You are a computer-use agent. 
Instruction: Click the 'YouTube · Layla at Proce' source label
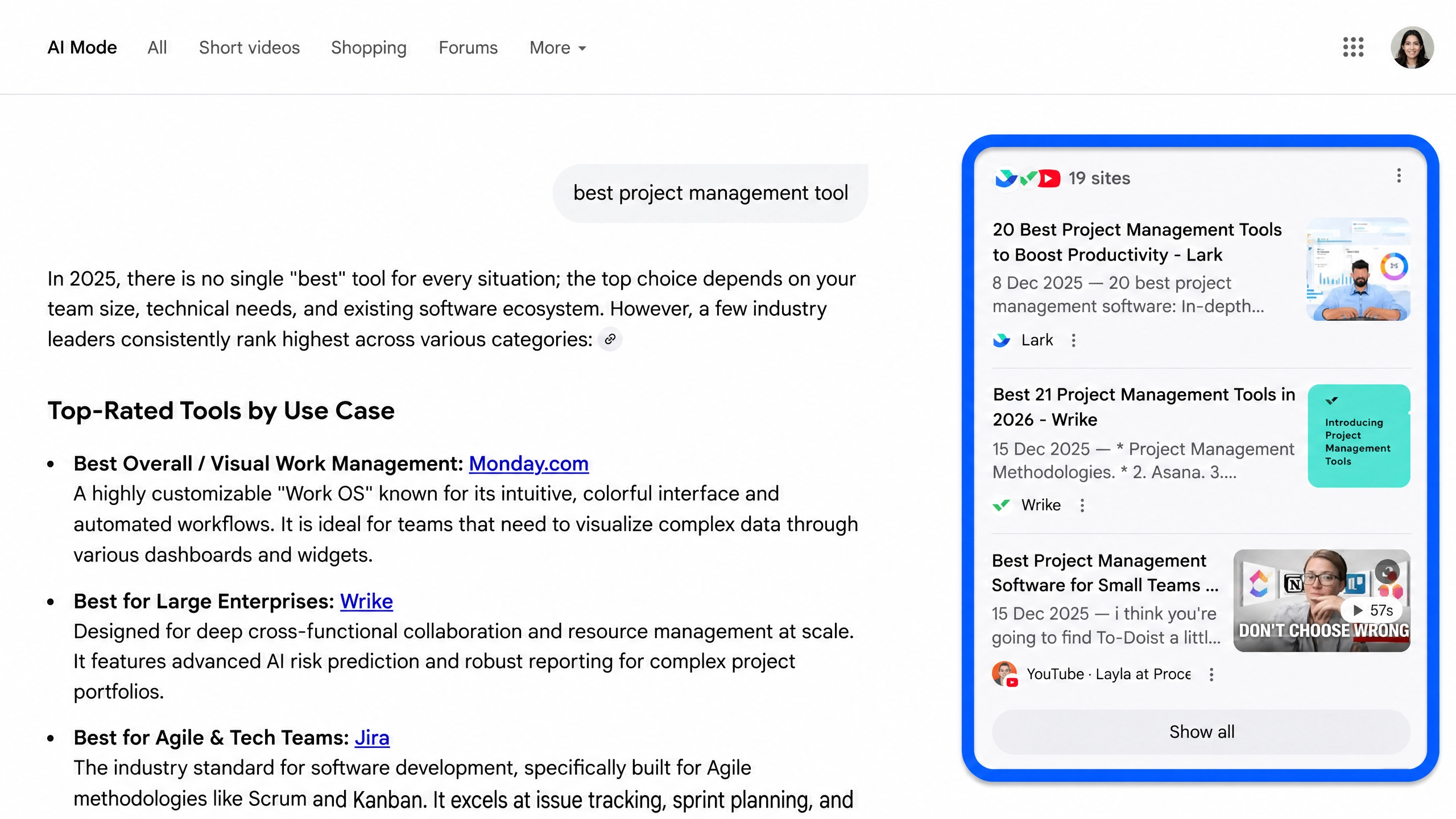click(x=1108, y=674)
